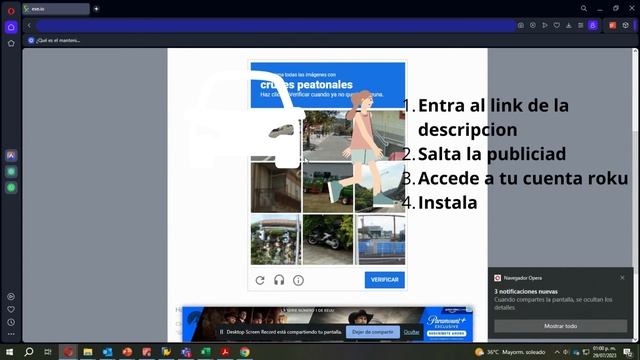Image resolution: width=640 pixels, height=360 pixels.
Task: Open File Explorer from taskbar
Action: coord(88,352)
